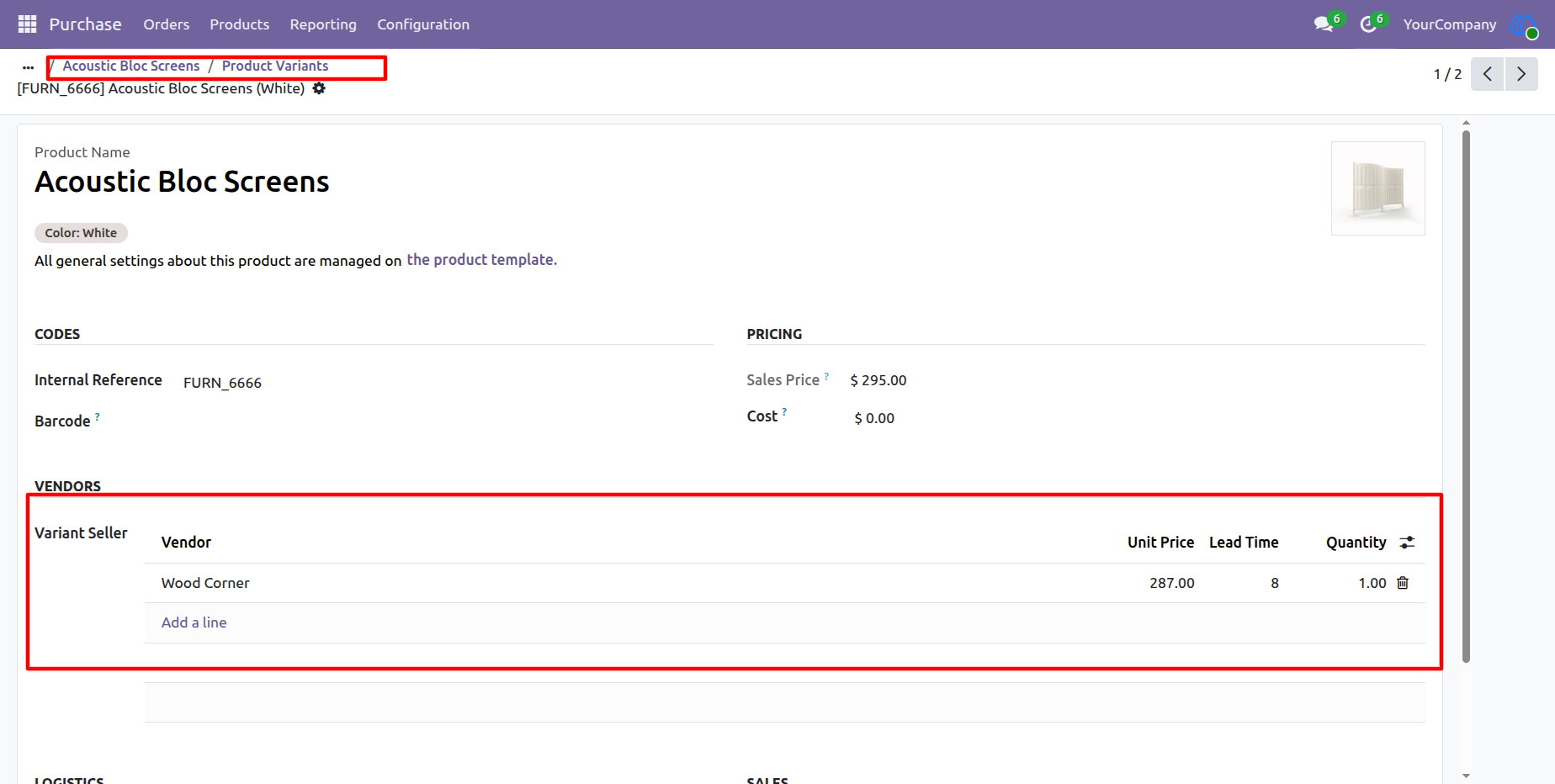1555x784 pixels.
Task: Click the Sales Price $ 295.00 value
Action: coord(878,380)
